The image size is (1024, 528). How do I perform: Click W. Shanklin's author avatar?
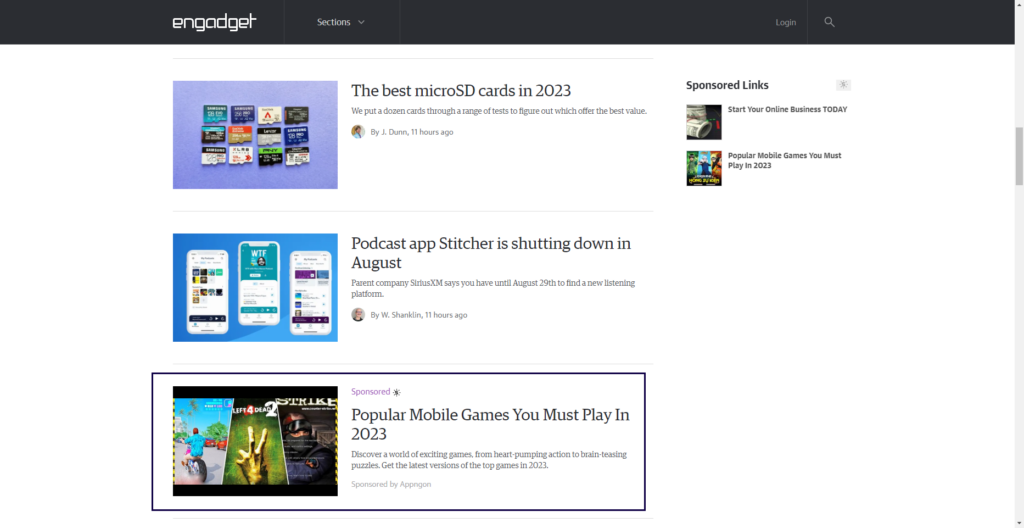point(358,315)
